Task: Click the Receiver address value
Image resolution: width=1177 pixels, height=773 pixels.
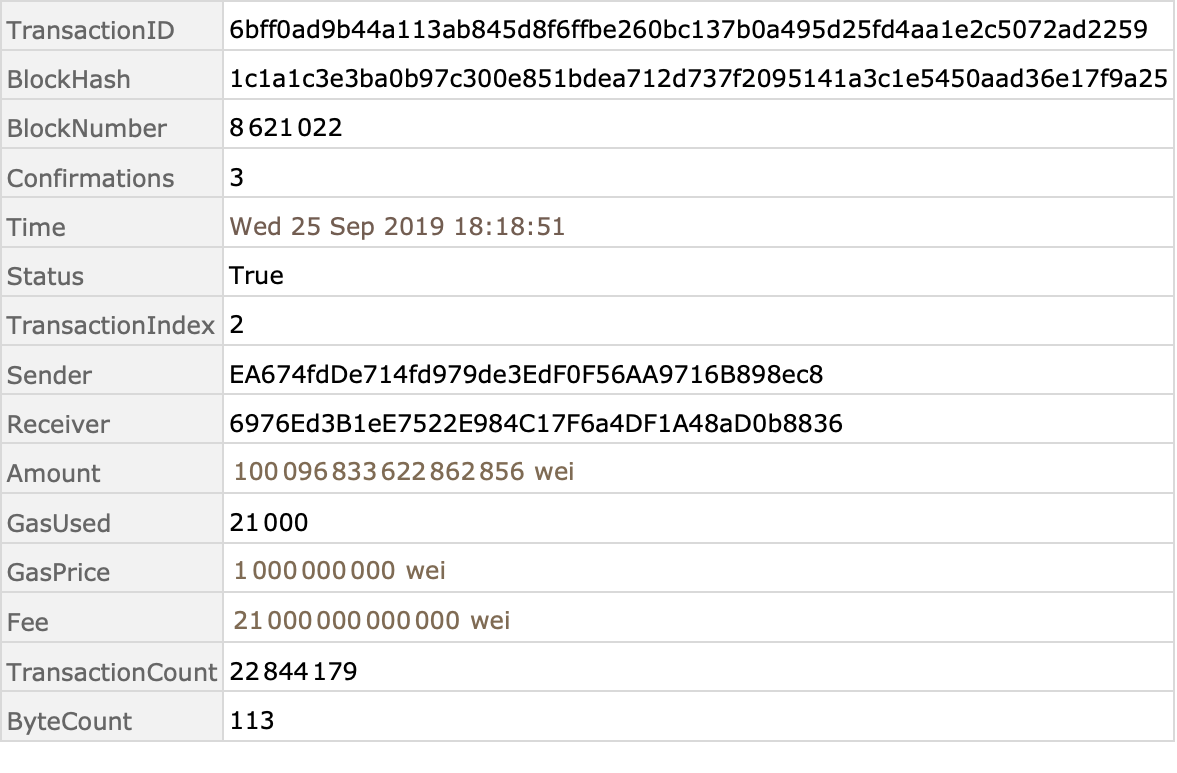Action: pyautogui.click(x=536, y=423)
